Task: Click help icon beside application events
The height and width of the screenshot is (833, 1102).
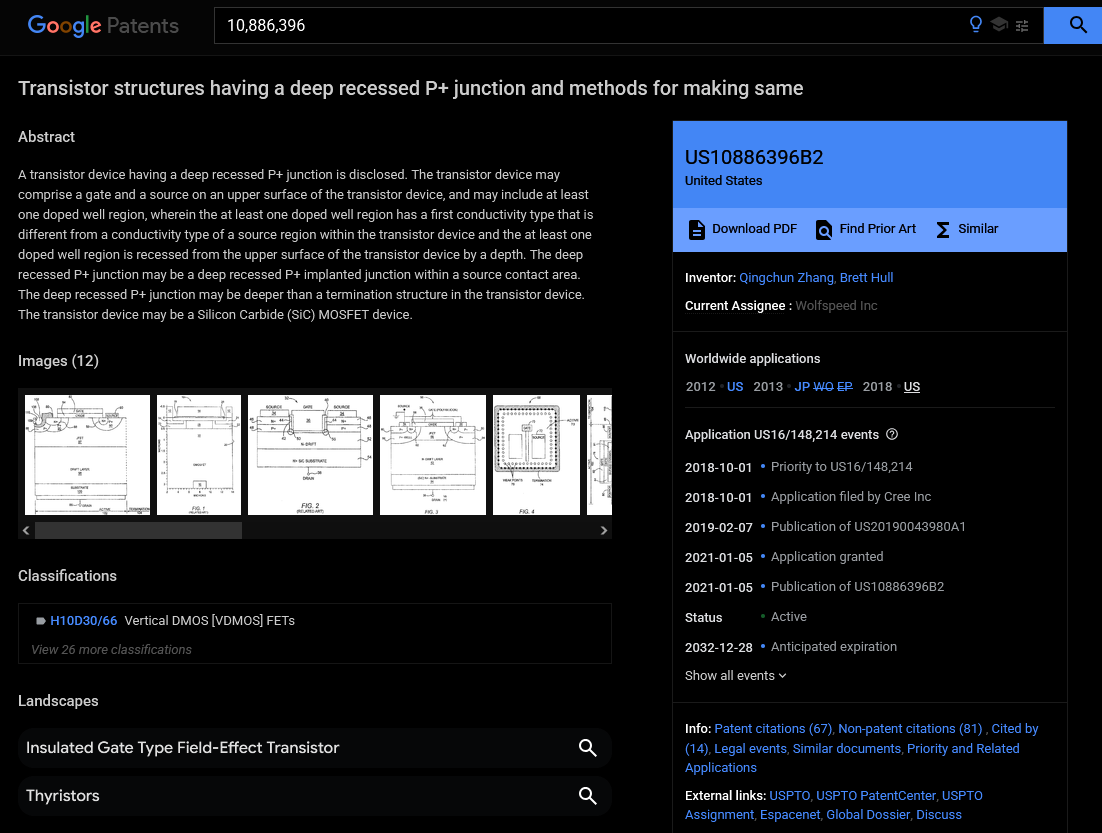Action: click(x=892, y=434)
